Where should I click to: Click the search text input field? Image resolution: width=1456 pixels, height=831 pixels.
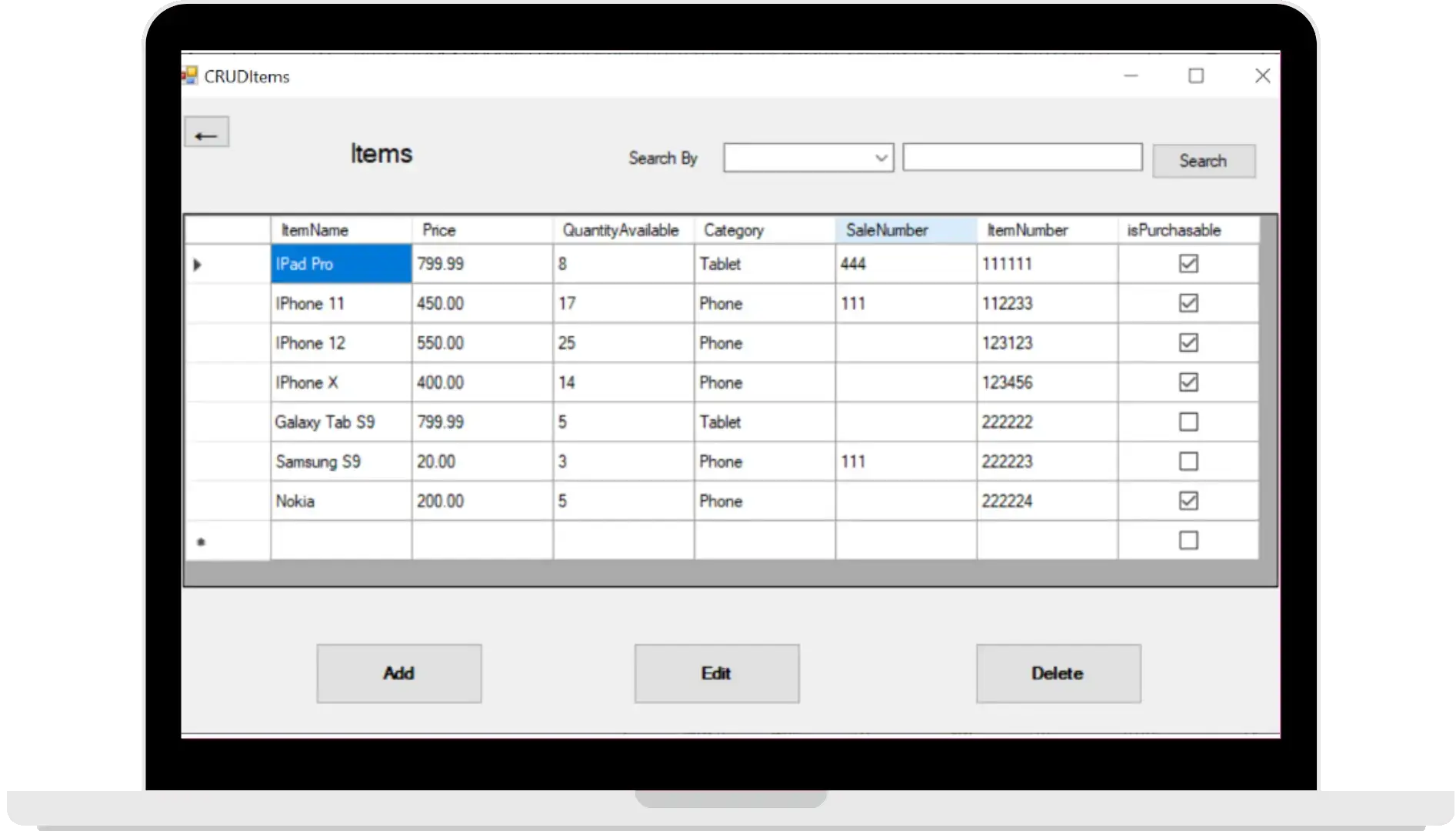(1022, 157)
